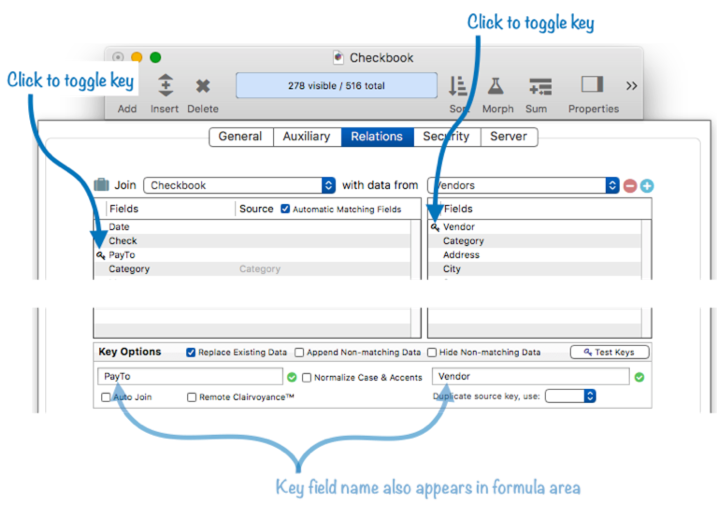
Task: Open the toolbar overflow chevrons
Action: 631,86
